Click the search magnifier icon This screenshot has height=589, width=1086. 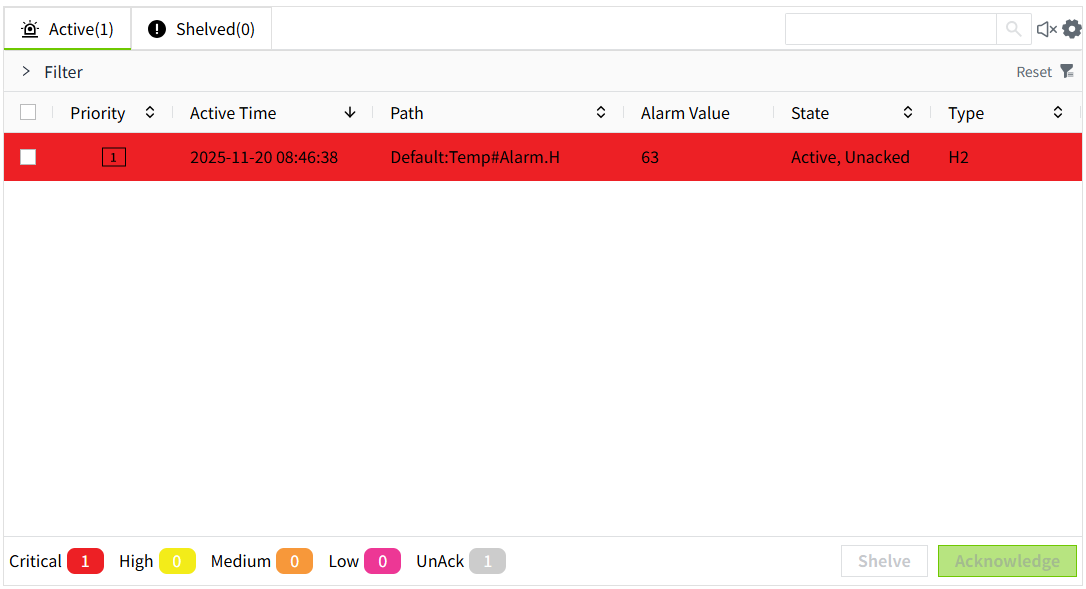point(1013,29)
